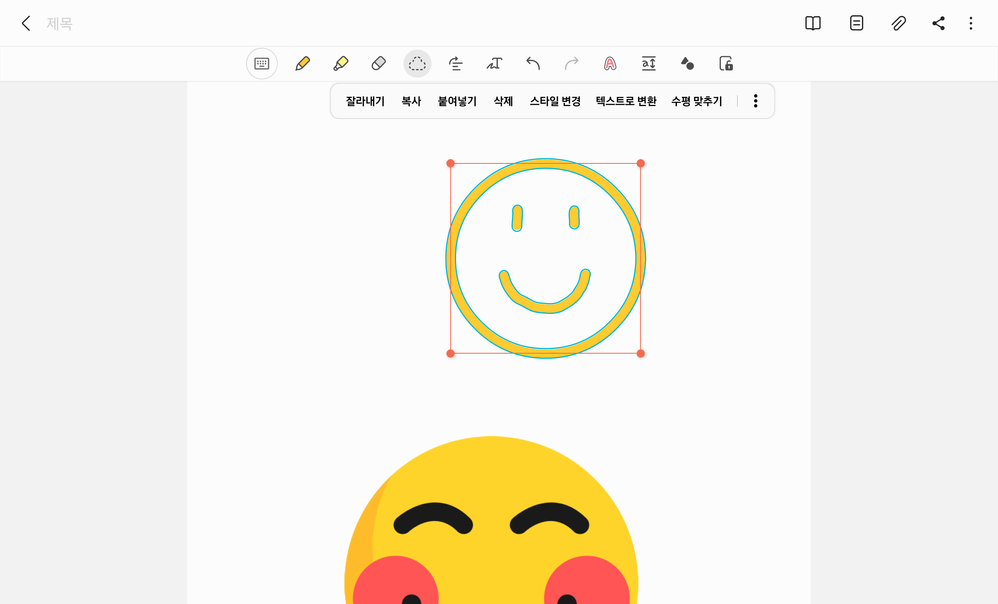This screenshot has height=604, width=998.
Task: Select the Pen tool
Action: [302, 64]
